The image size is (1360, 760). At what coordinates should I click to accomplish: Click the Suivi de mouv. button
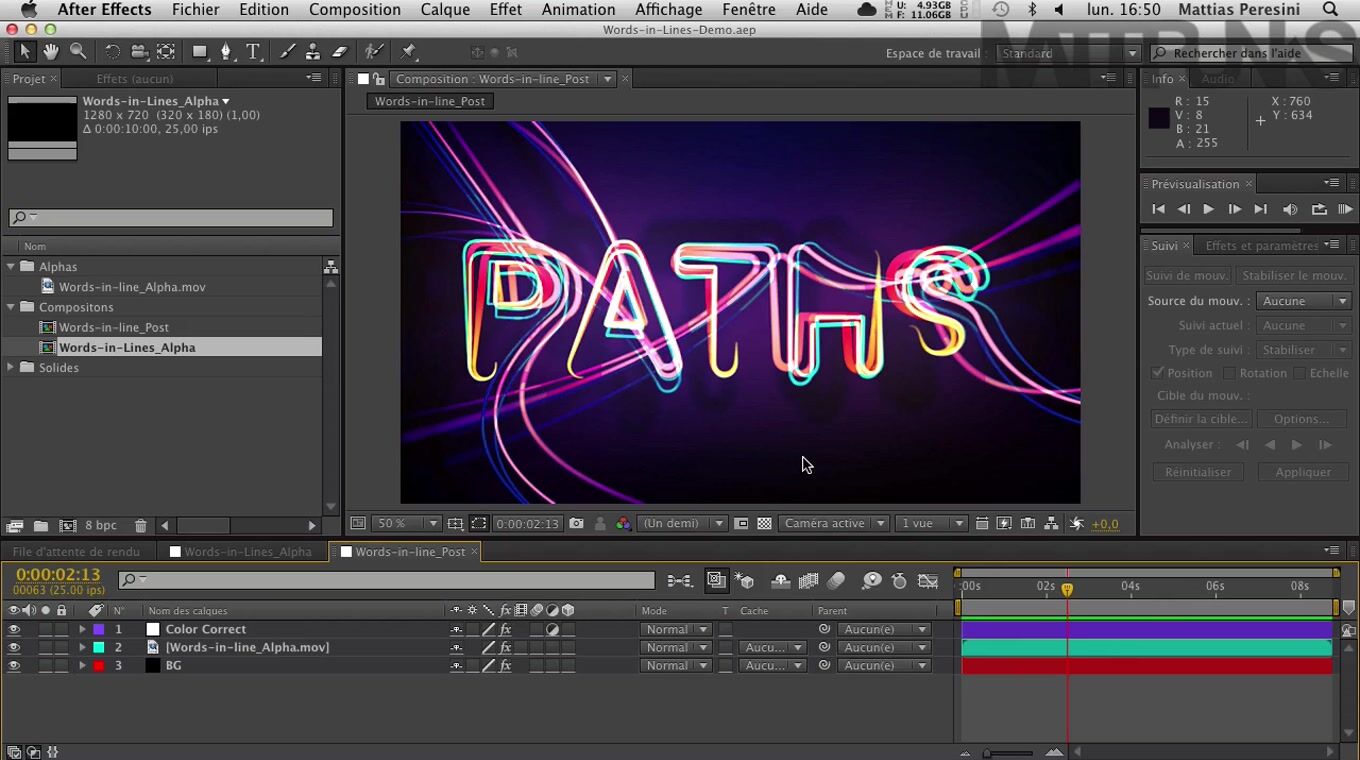click(1187, 275)
